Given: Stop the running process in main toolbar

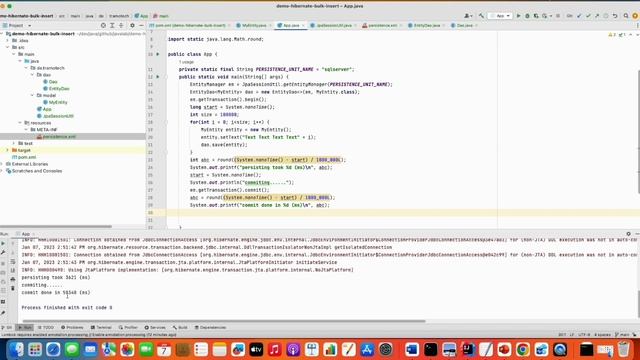Looking at the screenshot, I should click(558, 16).
